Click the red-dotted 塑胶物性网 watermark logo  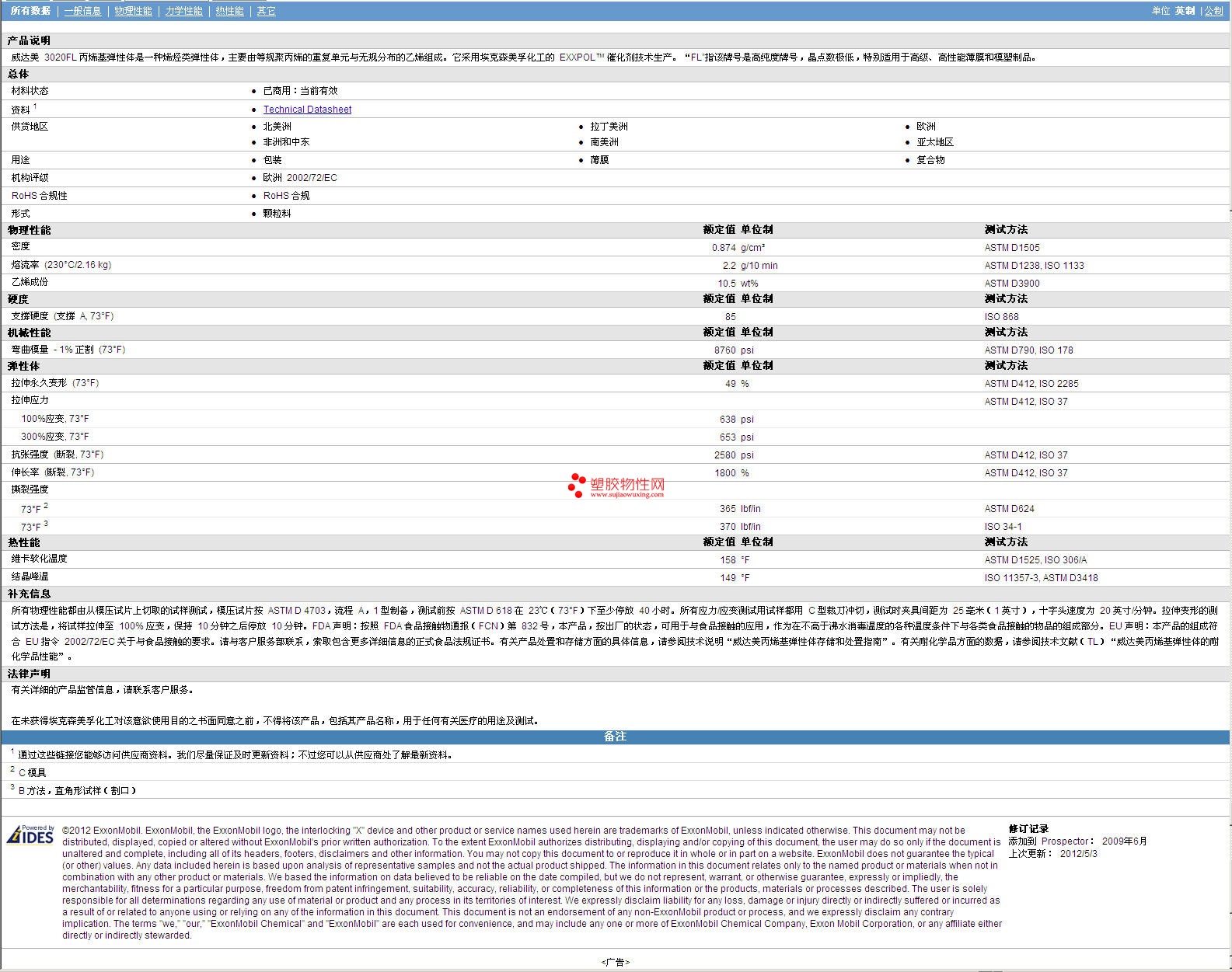coord(616,486)
